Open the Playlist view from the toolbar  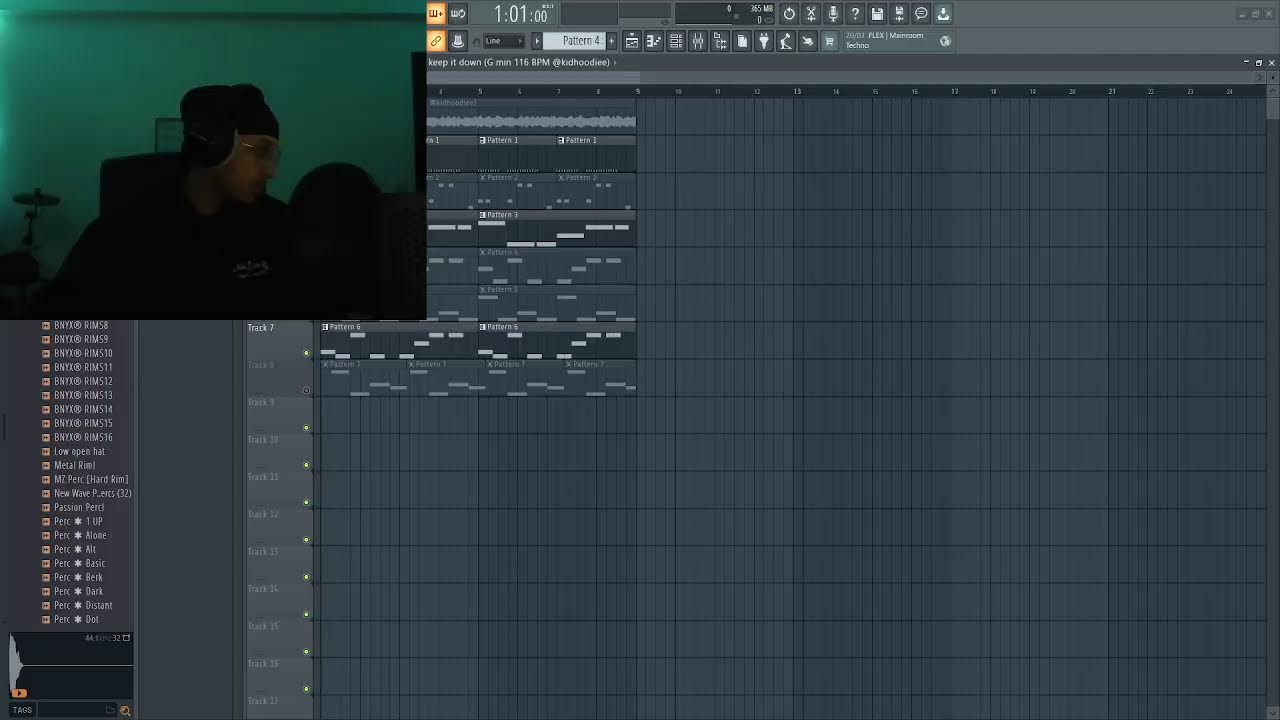[x=632, y=41]
